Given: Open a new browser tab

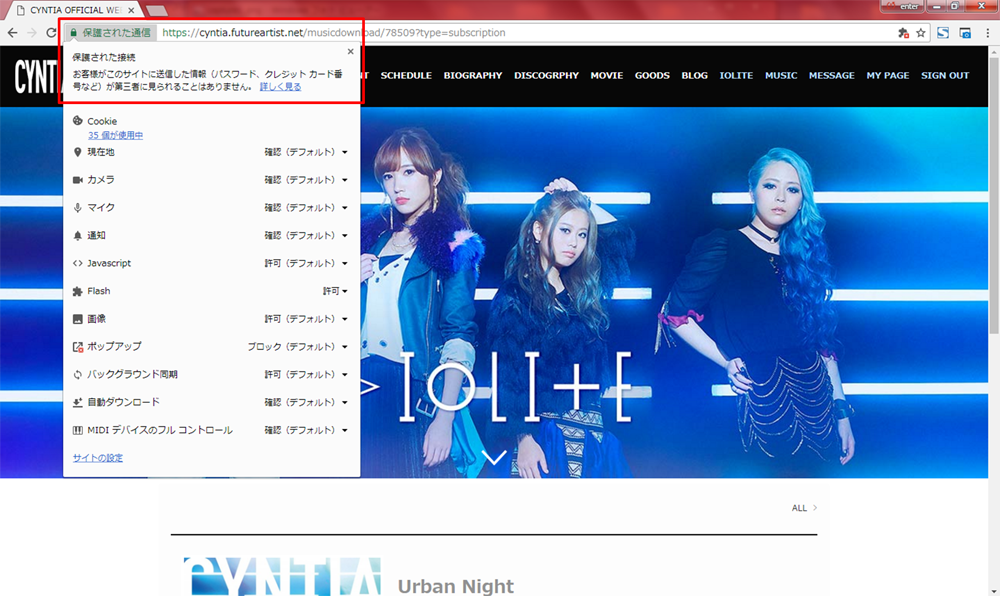Looking at the screenshot, I should (157, 11).
